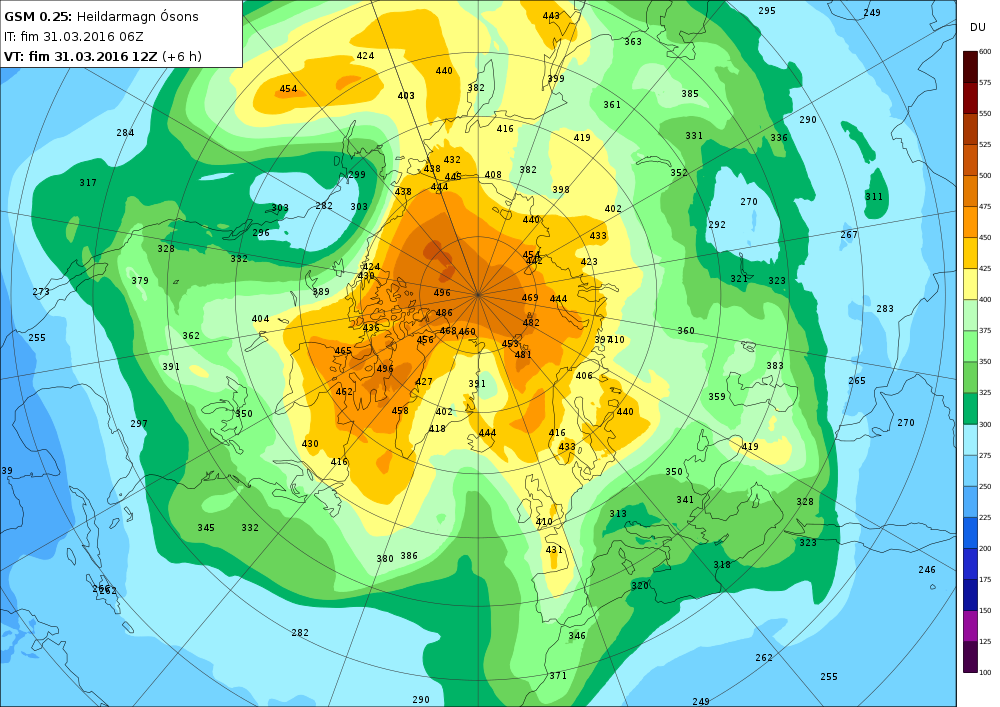This screenshot has height=707, width=1000.
Task: Click the 283 ozone value
Action: (x=885, y=308)
